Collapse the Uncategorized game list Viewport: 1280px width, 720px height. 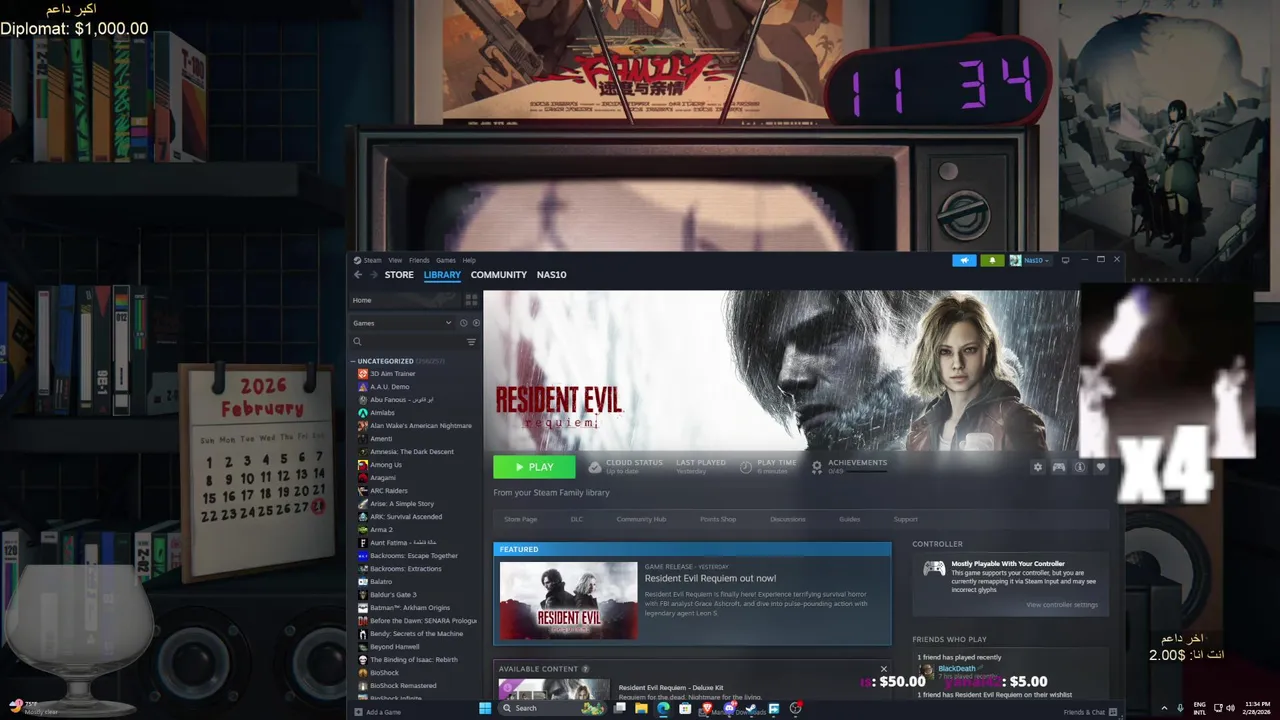(353, 361)
